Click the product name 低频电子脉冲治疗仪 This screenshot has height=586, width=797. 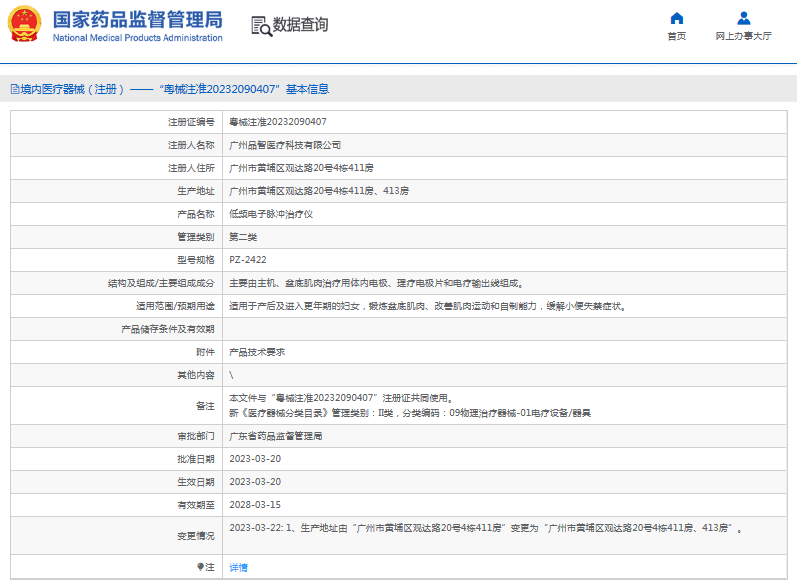271,214
